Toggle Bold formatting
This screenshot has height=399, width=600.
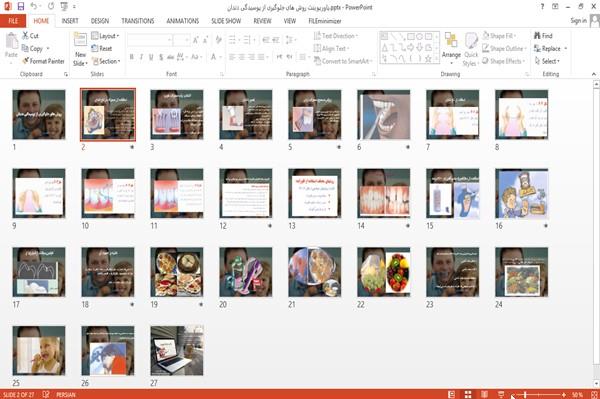[132, 57]
